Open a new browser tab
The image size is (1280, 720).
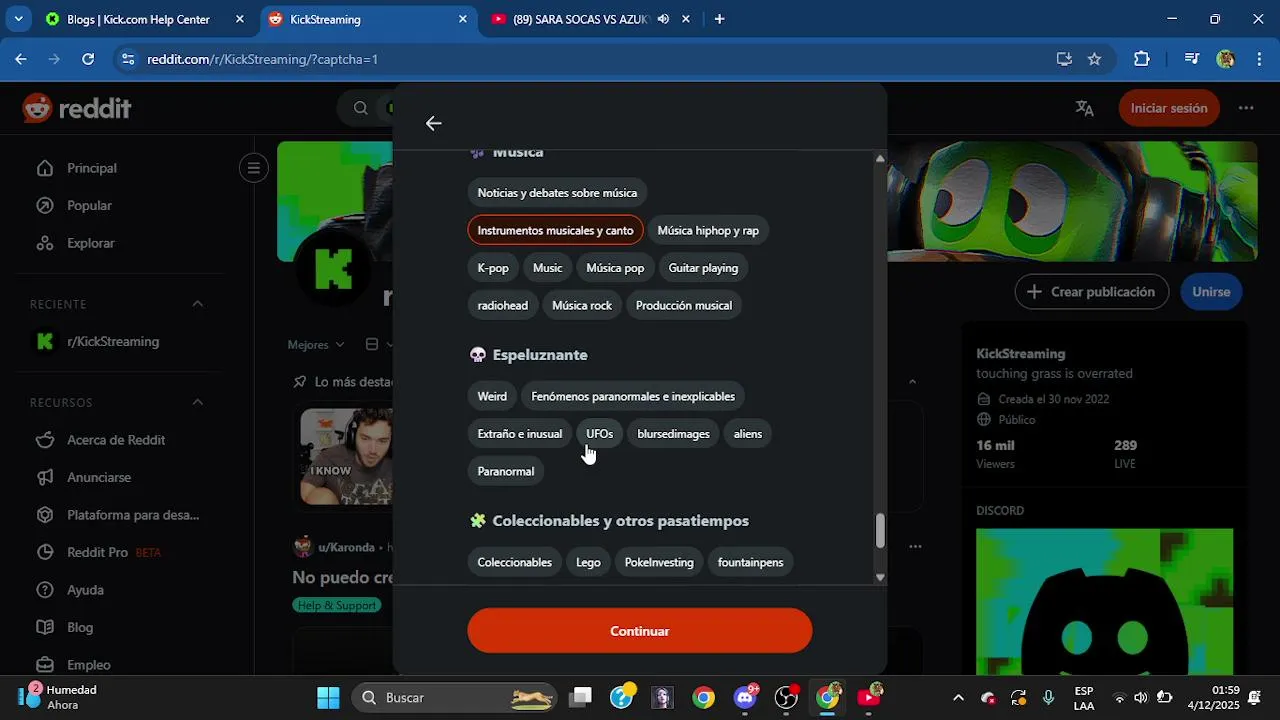[x=719, y=19]
